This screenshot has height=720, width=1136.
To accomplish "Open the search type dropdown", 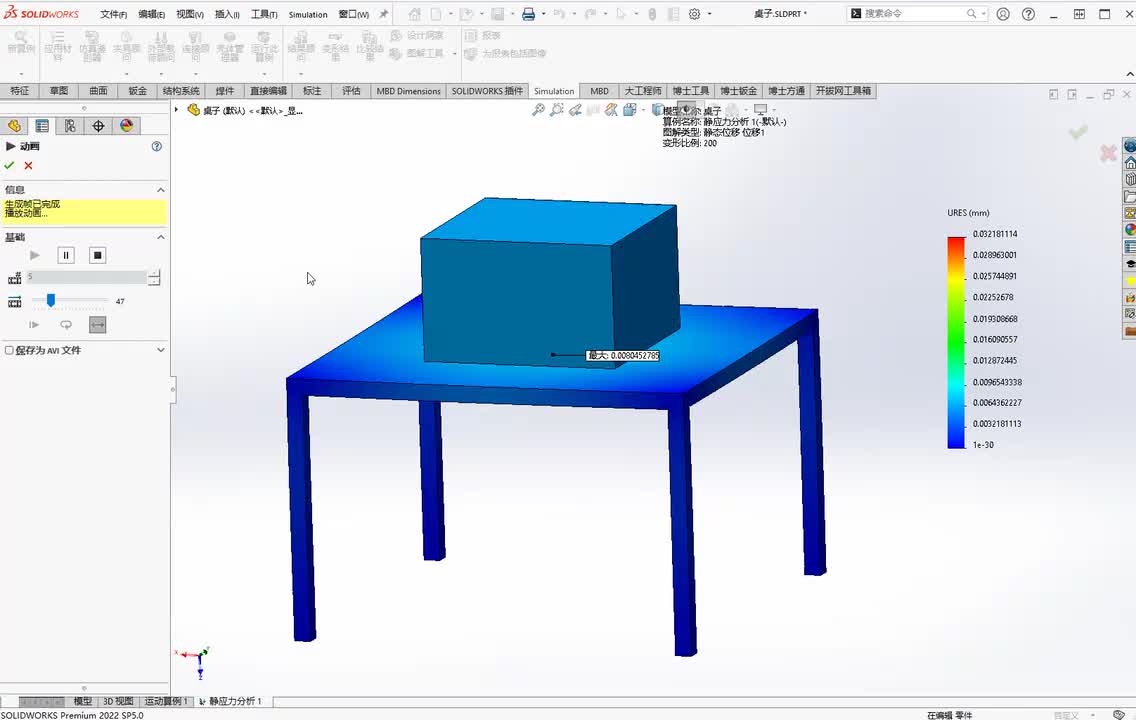I will click(982, 14).
